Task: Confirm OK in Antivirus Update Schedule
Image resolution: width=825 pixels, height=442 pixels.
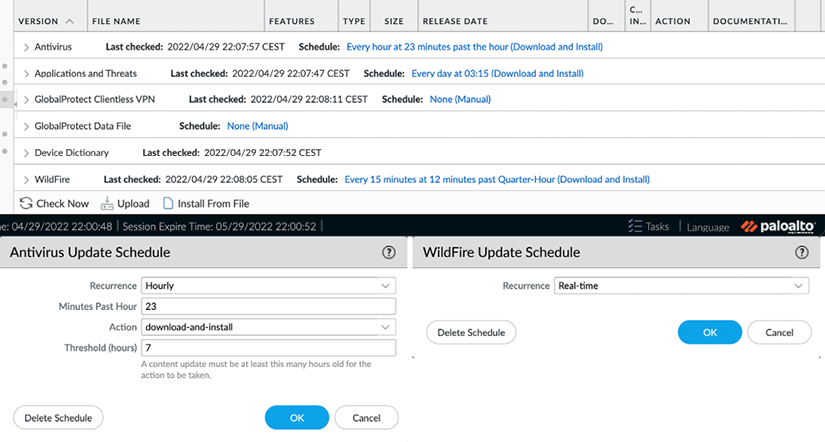Action: 297,418
